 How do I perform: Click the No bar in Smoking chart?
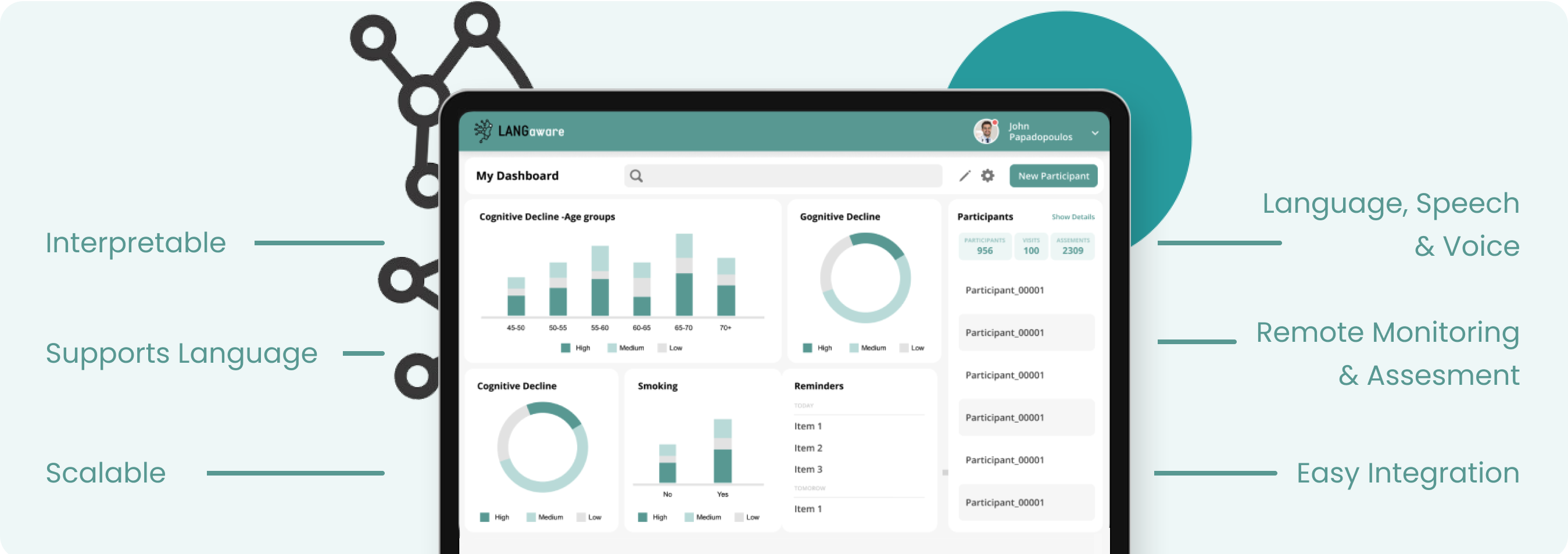[x=668, y=464]
